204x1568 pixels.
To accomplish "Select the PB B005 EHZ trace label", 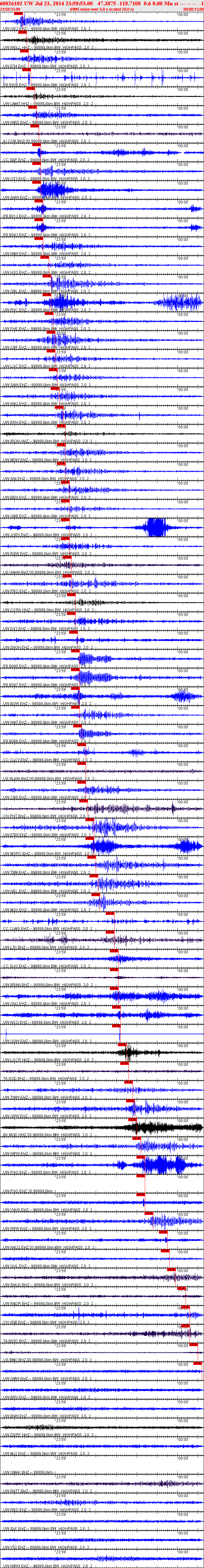I will coord(47,667).
